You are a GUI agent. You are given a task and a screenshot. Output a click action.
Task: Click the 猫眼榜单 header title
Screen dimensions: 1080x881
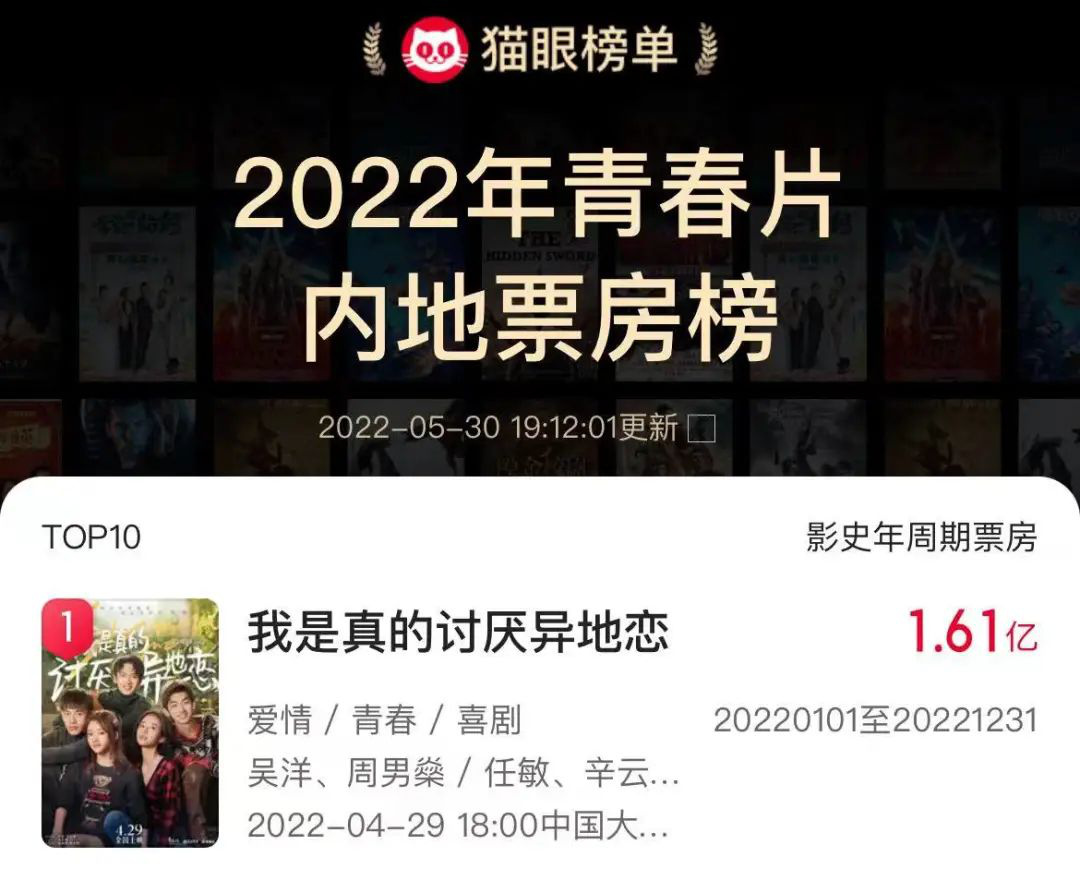pos(579,50)
